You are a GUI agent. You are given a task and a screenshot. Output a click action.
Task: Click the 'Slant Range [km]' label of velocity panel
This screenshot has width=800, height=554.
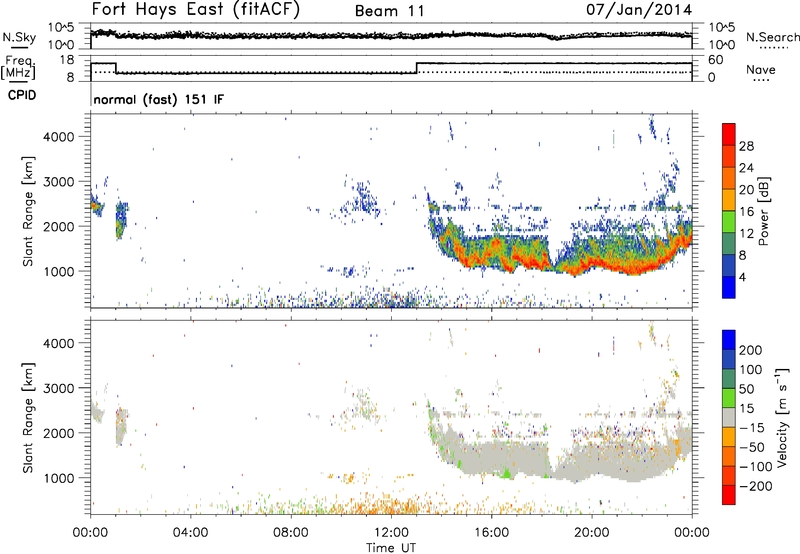pyautogui.click(x=28, y=418)
